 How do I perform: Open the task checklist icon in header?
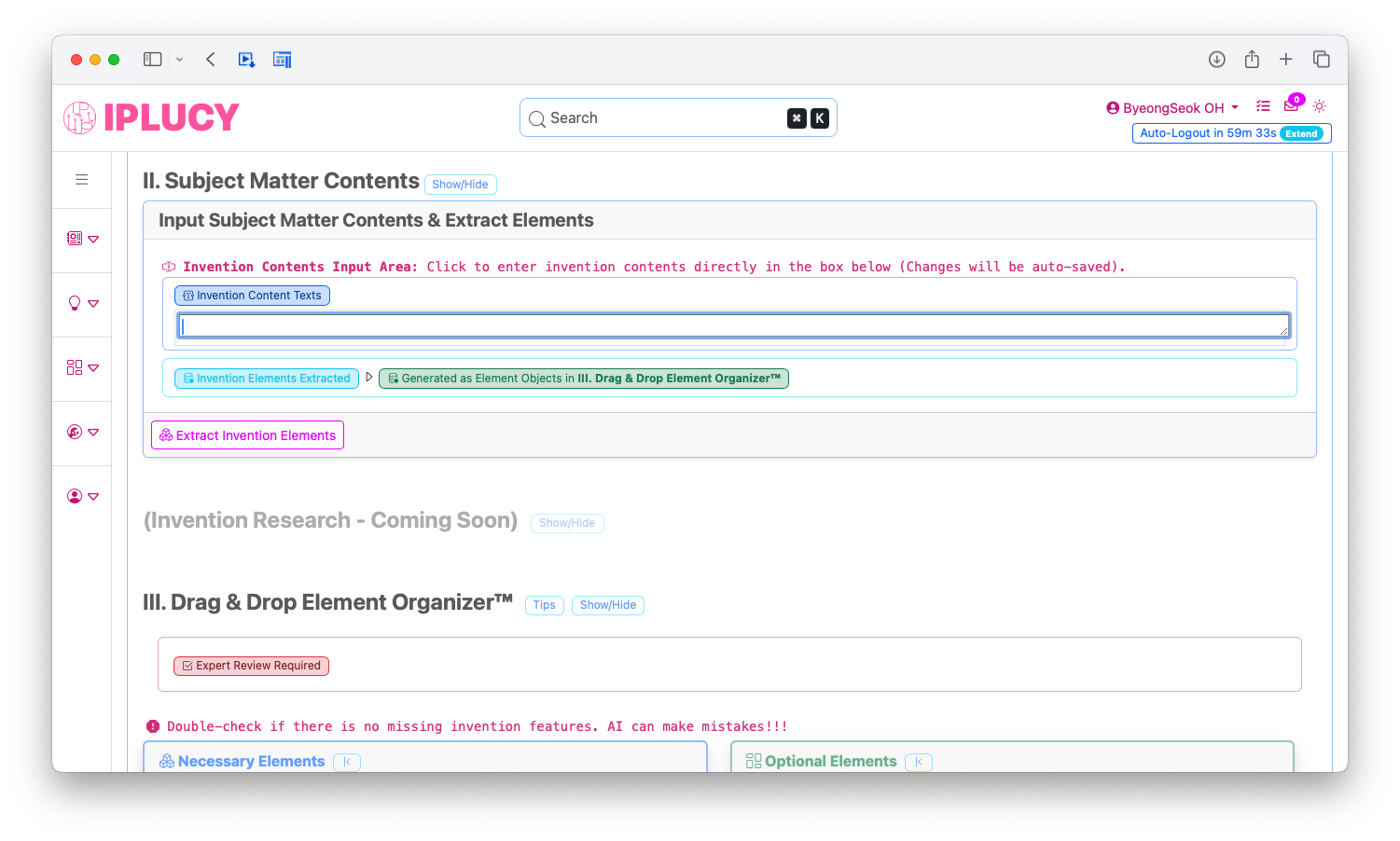click(1263, 106)
